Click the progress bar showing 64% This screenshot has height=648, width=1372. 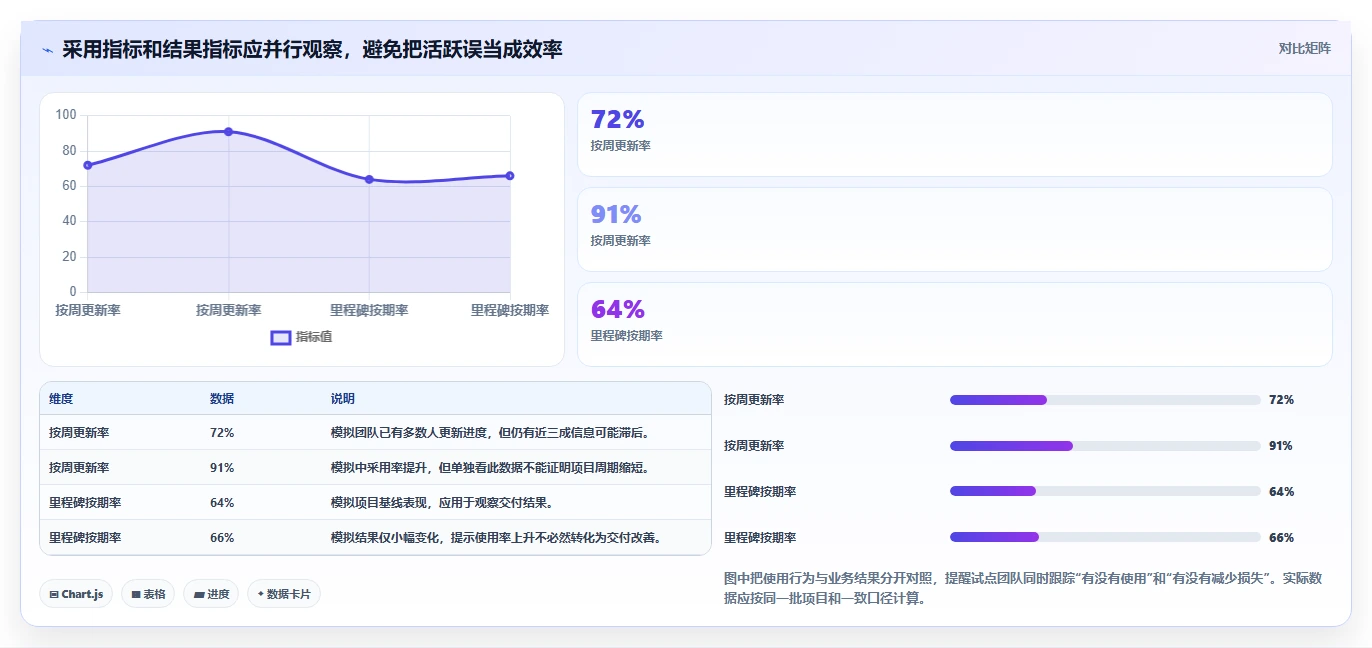pos(1105,491)
